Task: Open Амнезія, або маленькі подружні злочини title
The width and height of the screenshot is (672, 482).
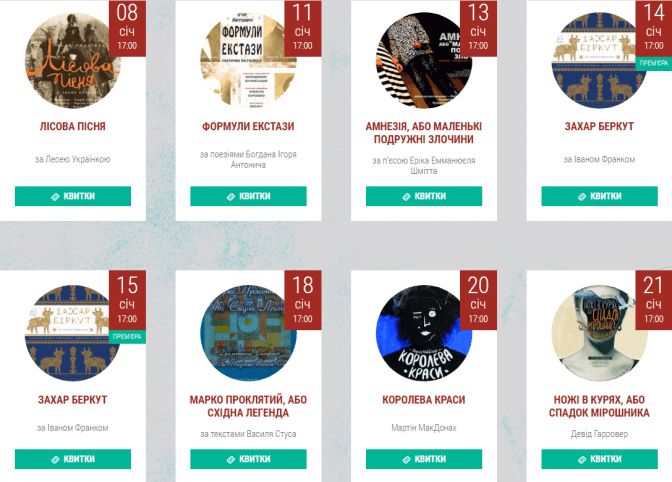Action: (423, 133)
